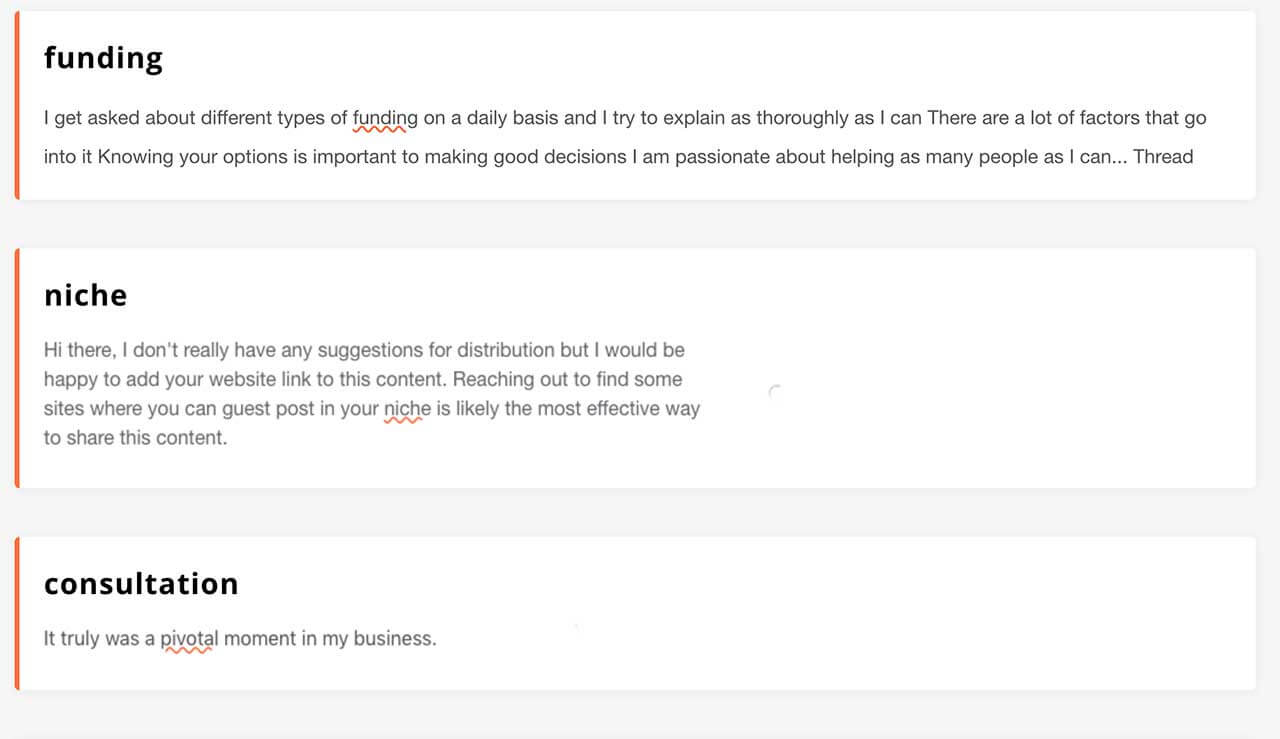Click the red-underlined word "pivotal"
1280x739 pixels.
click(189, 638)
